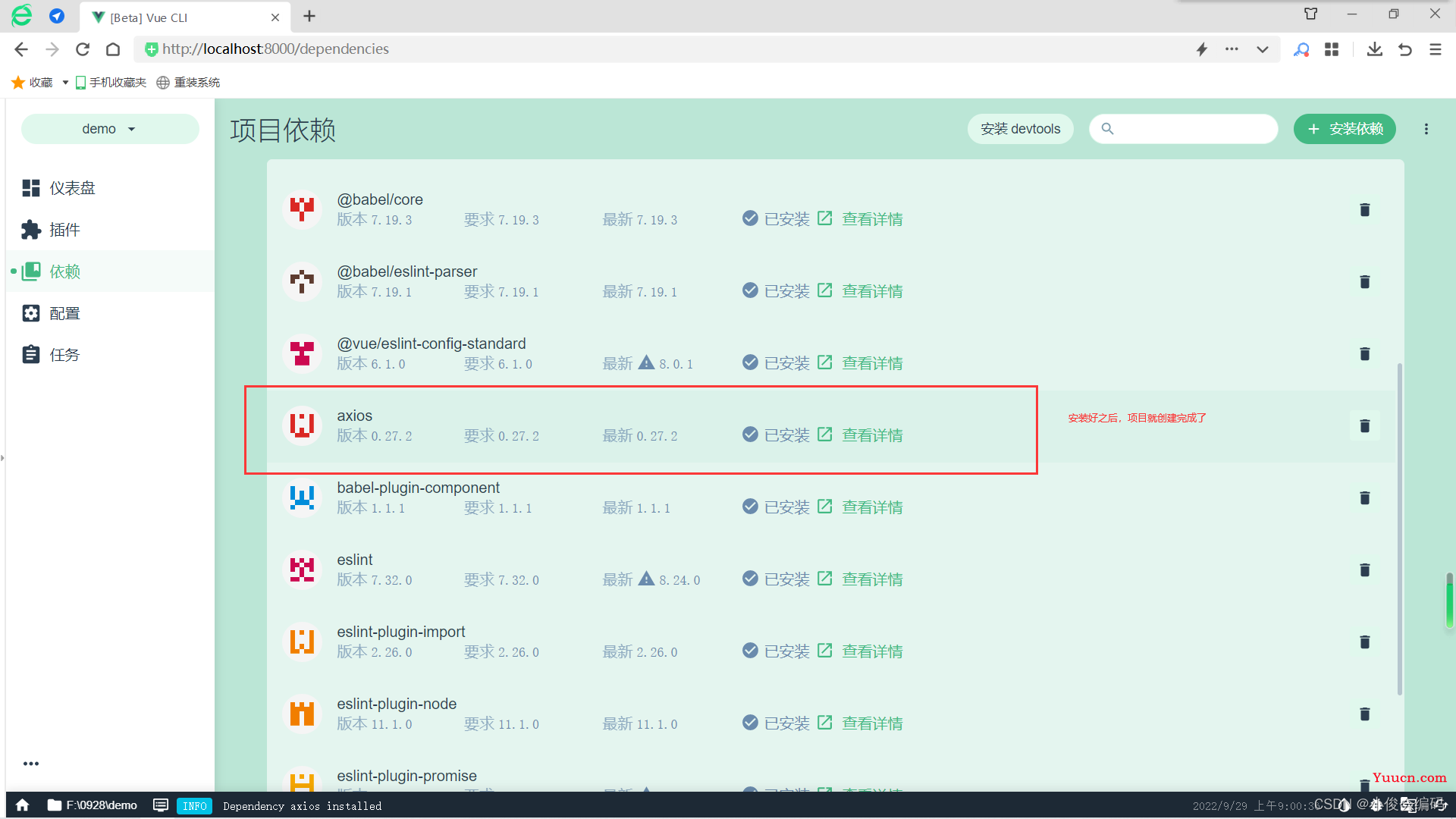Click 安装 devtools button

pos(1020,129)
